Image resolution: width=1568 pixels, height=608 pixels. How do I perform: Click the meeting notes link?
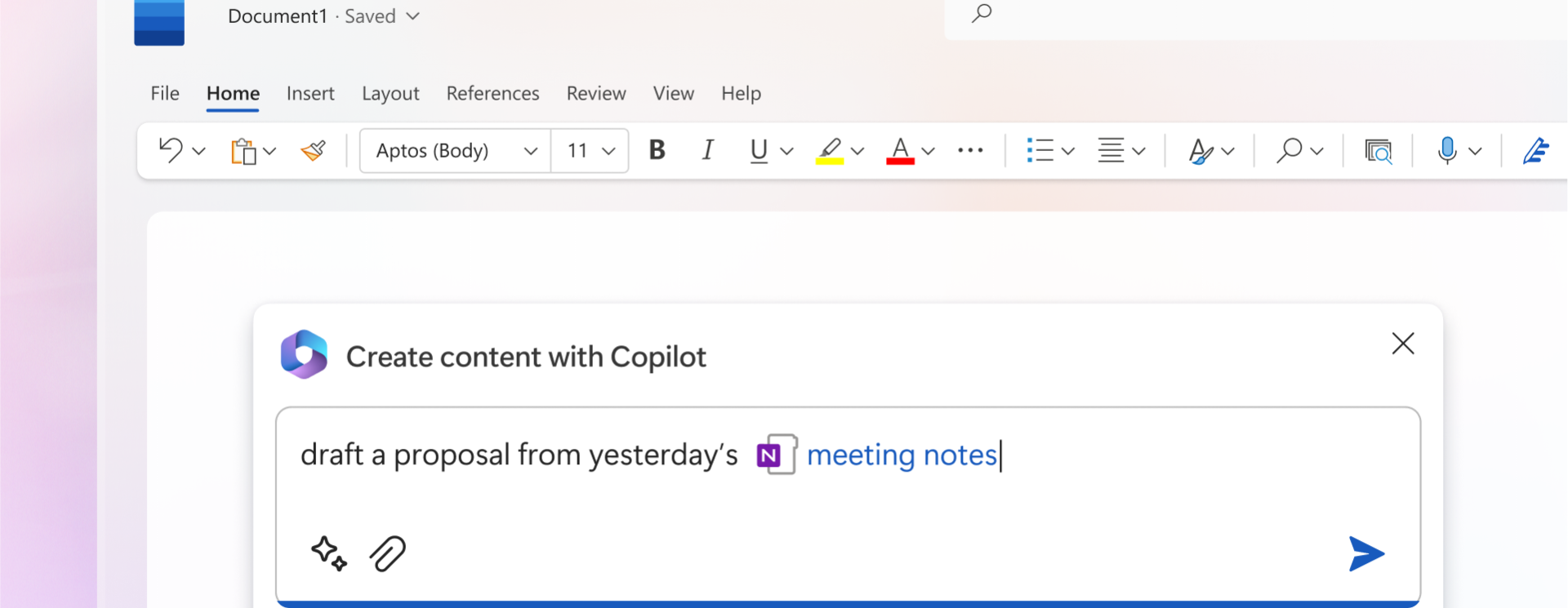(902, 455)
